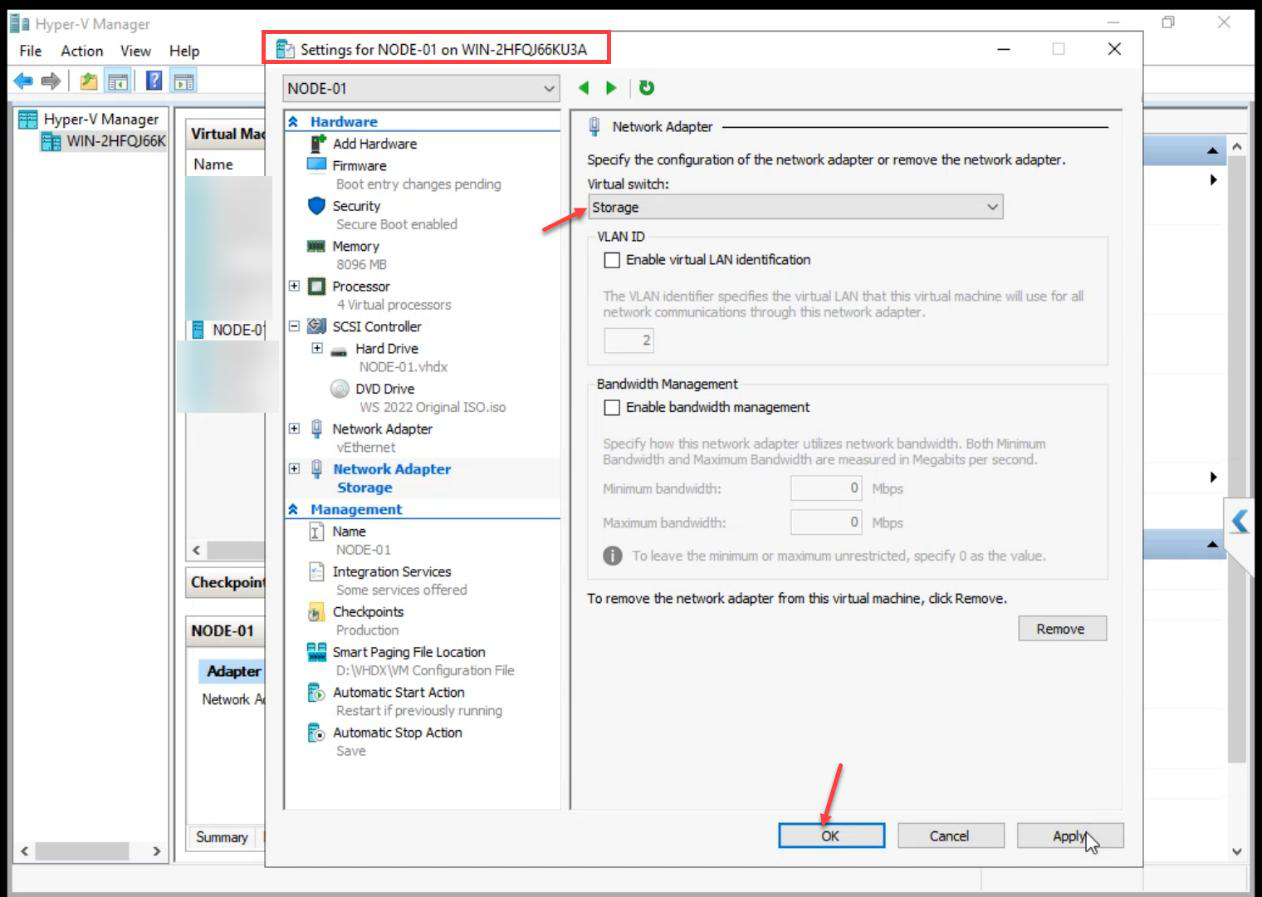Expand the vEthernet Network Adapter node
1262x897 pixels.
pyautogui.click(x=294, y=428)
